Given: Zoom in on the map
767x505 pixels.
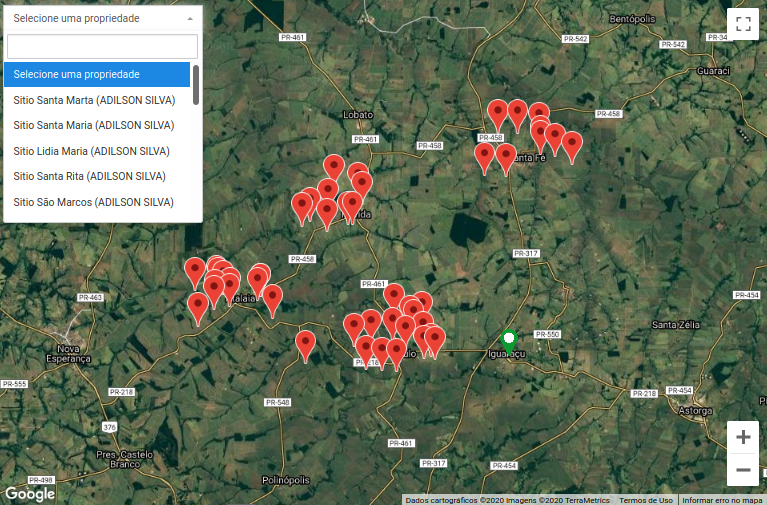Looking at the screenshot, I should 743,436.
